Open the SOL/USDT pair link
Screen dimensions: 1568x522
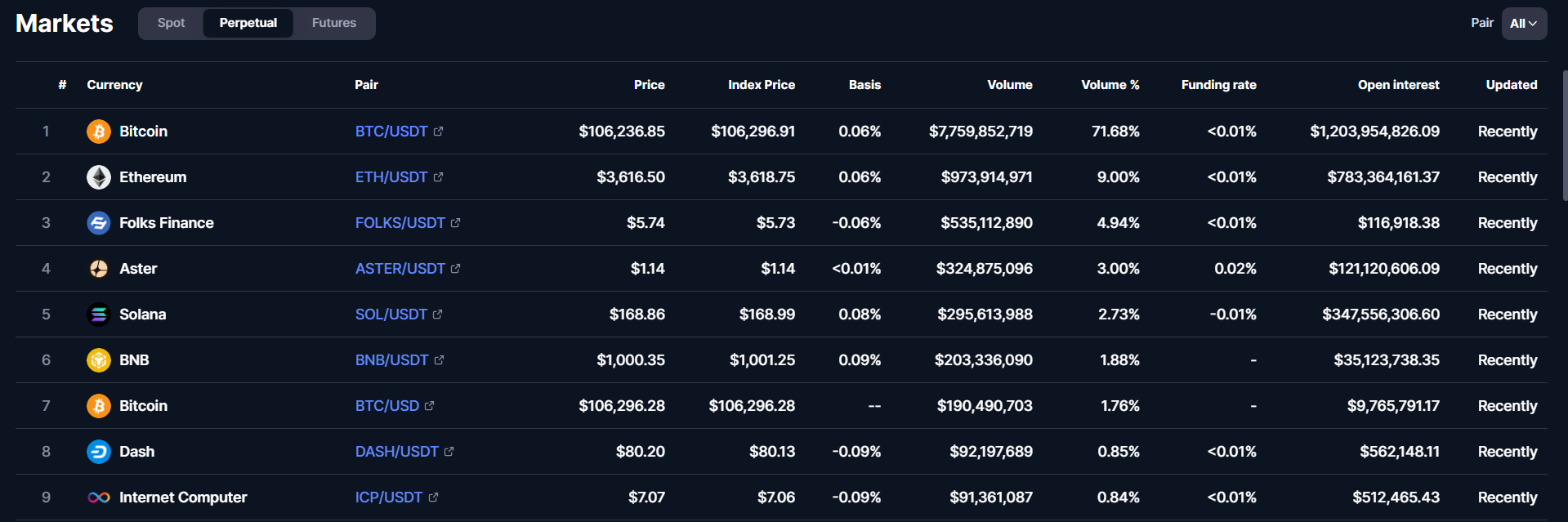click(x=391, y=315)
